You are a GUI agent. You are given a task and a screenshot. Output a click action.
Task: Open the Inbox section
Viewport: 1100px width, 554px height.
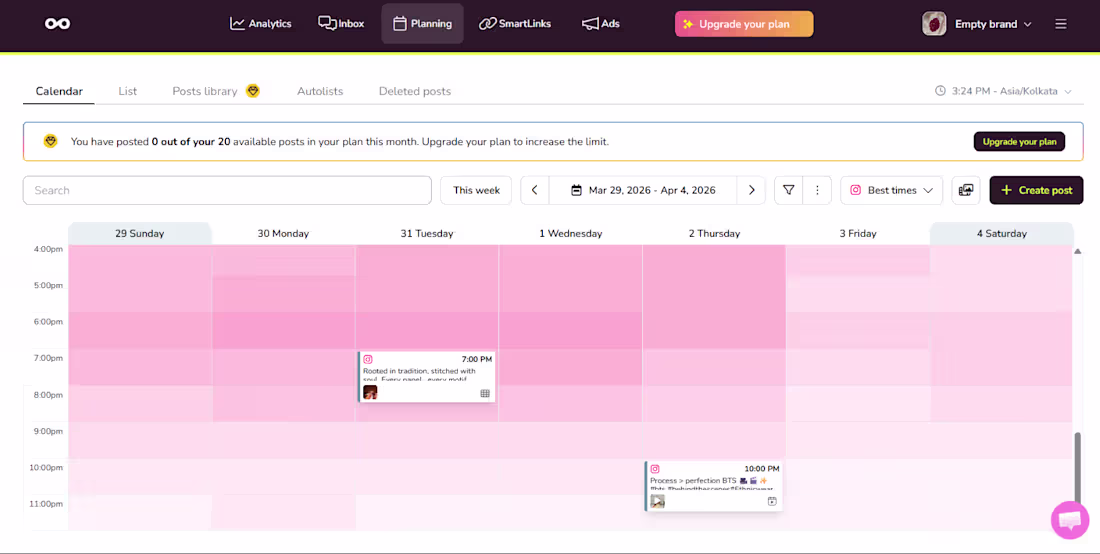coord(341,24)
